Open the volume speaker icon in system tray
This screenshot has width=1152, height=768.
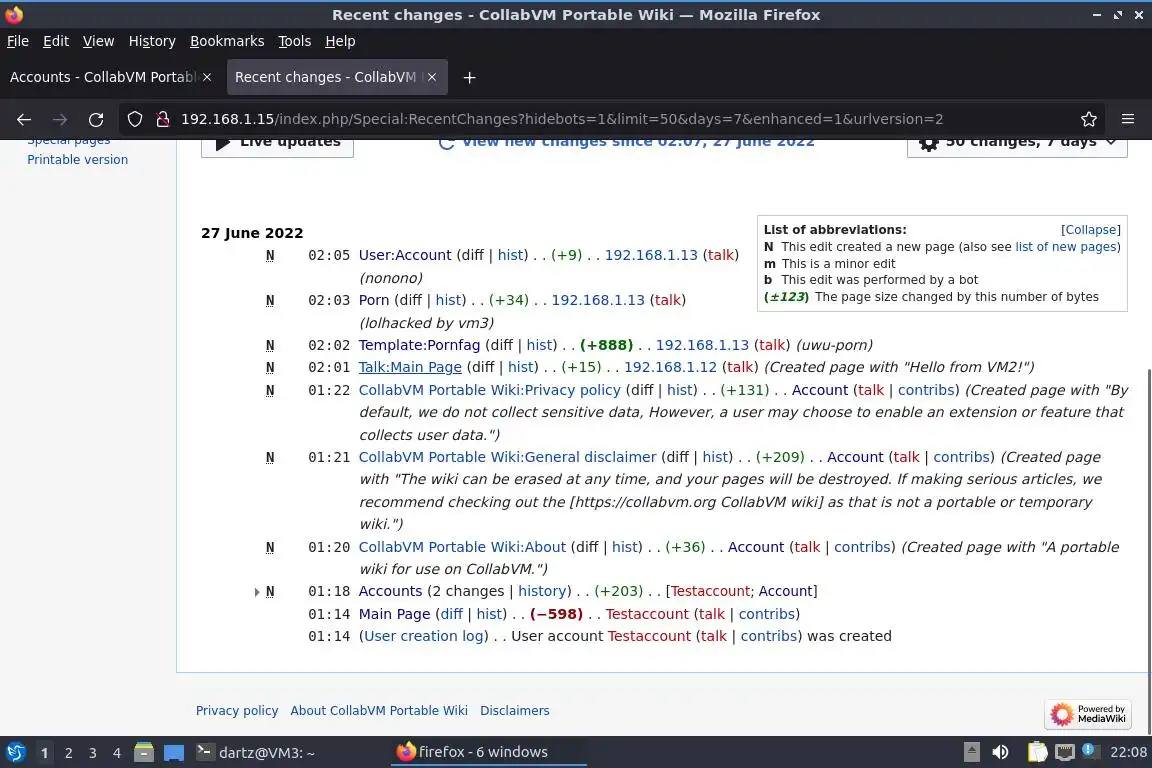(1000, 753)
